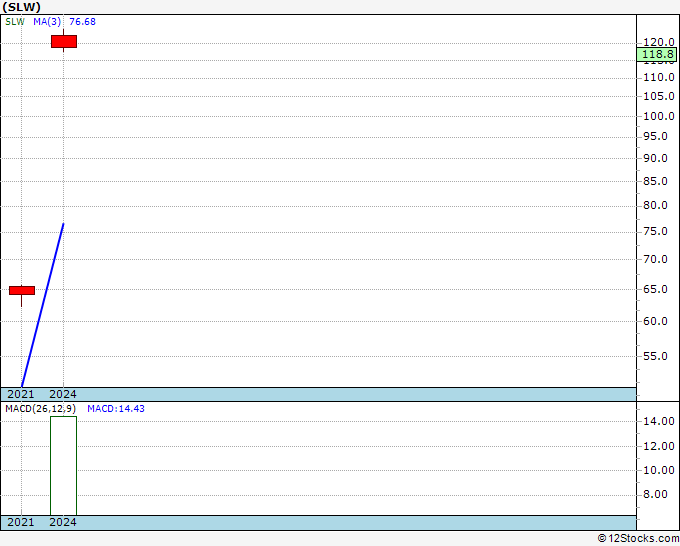Image resolution: width=680 pixels, height=546 pixels.
Task: Click the 85.0 price axis label
Action: pos(655,181)
